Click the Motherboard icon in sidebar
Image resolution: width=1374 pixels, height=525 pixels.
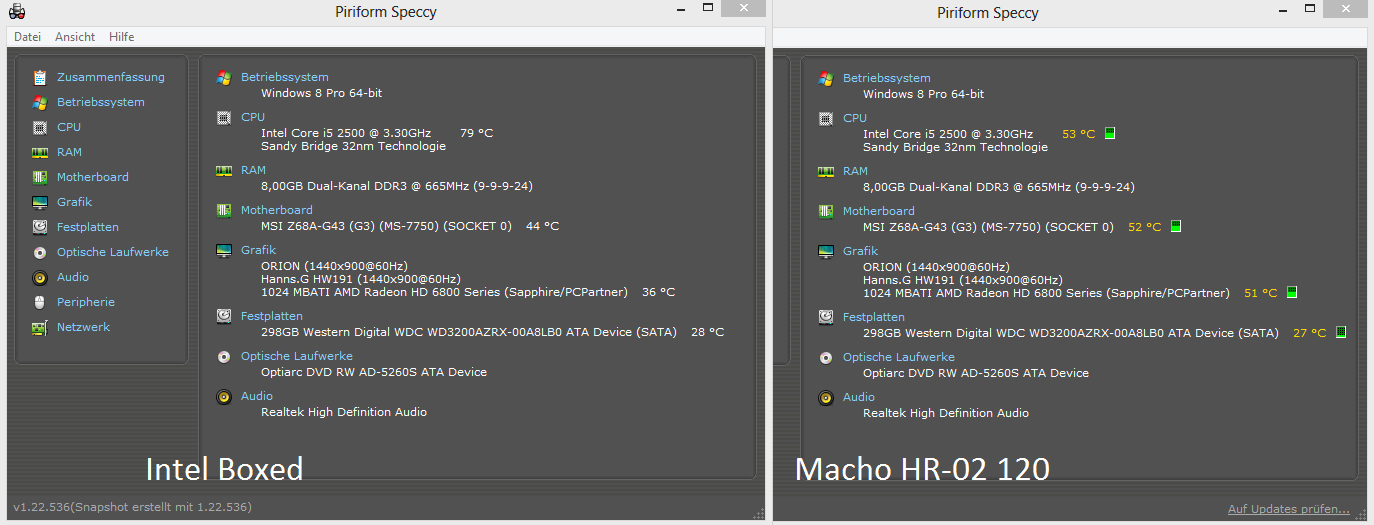point(40,177)
